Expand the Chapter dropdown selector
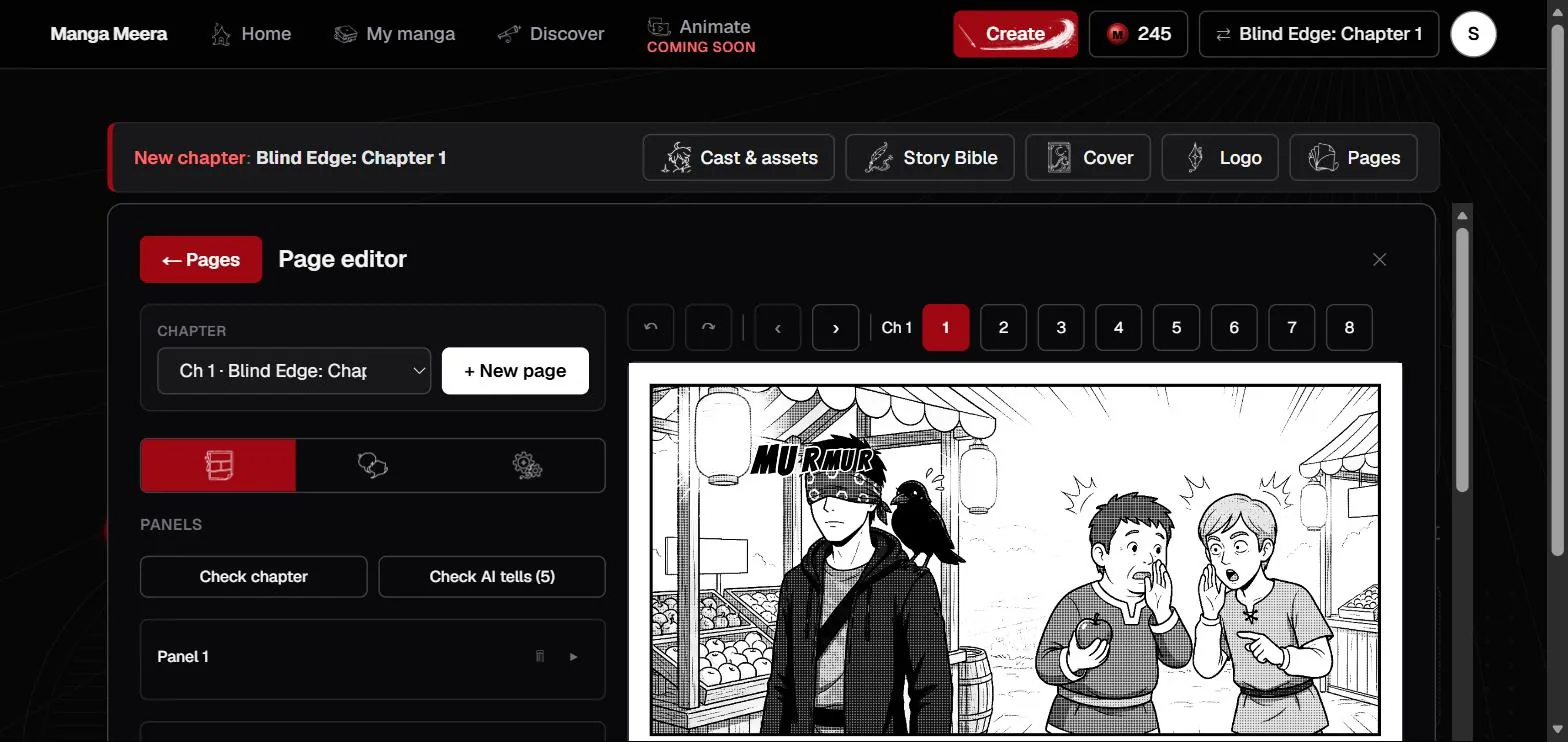The image size is (1568, 742). [x=294, y=371]
